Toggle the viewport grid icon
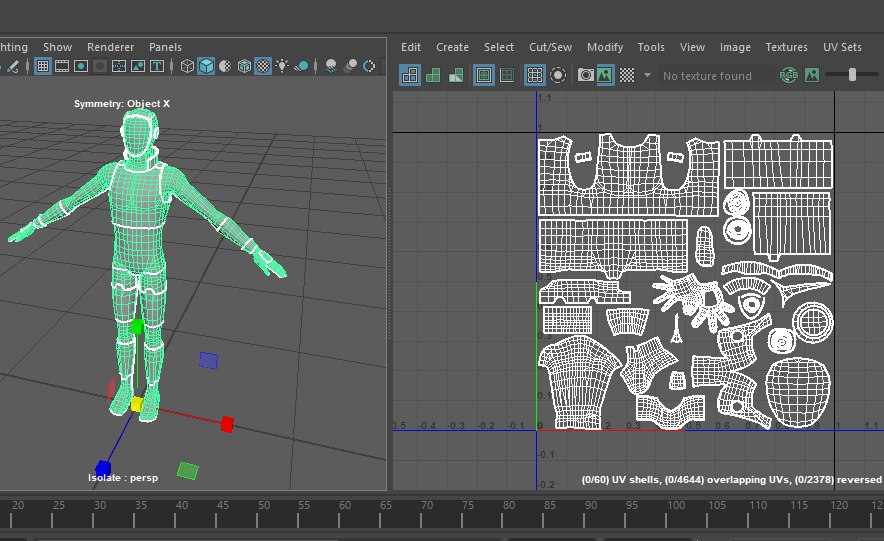This screenshot has height=541, width=884. [43, 66]
